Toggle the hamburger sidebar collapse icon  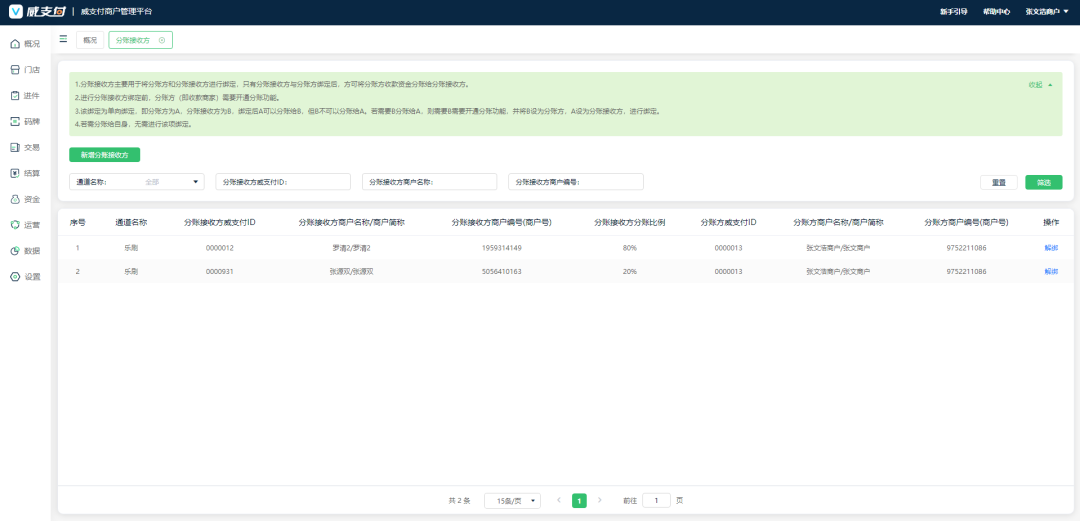coord(64,39)
